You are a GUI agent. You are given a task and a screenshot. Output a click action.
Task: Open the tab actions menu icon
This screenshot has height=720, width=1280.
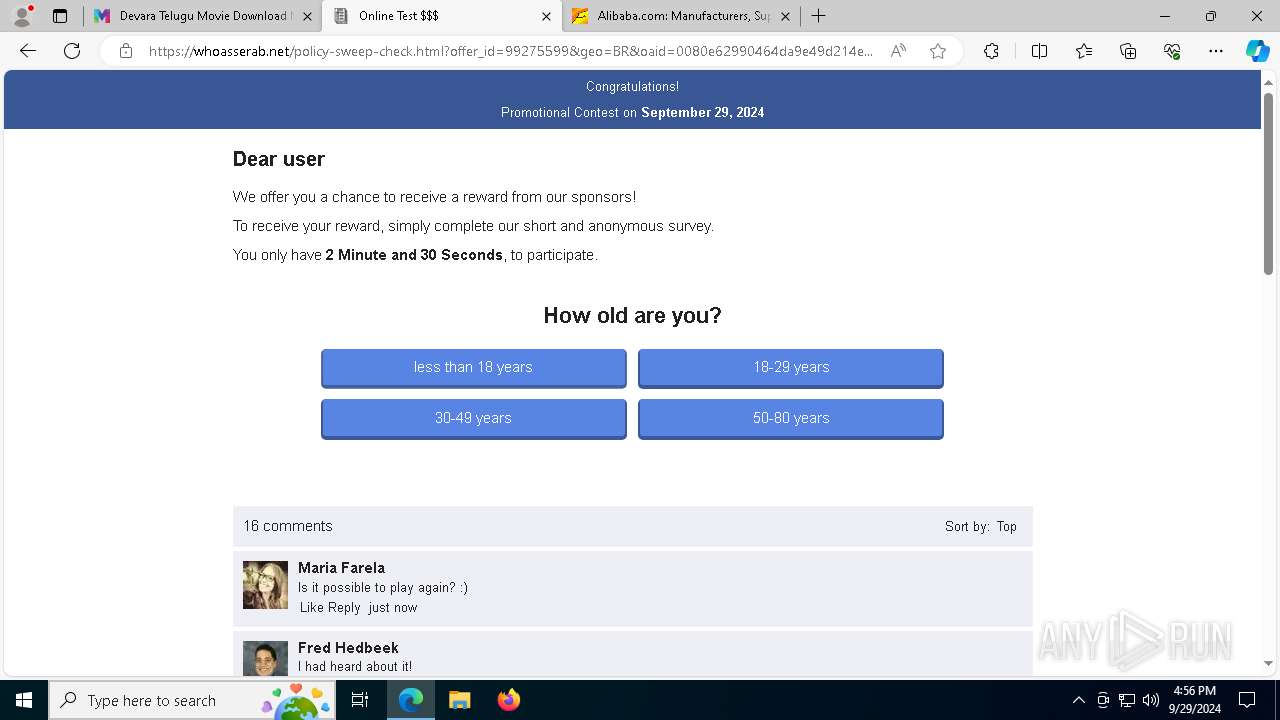pyautogui.click(x=60, y=16)
